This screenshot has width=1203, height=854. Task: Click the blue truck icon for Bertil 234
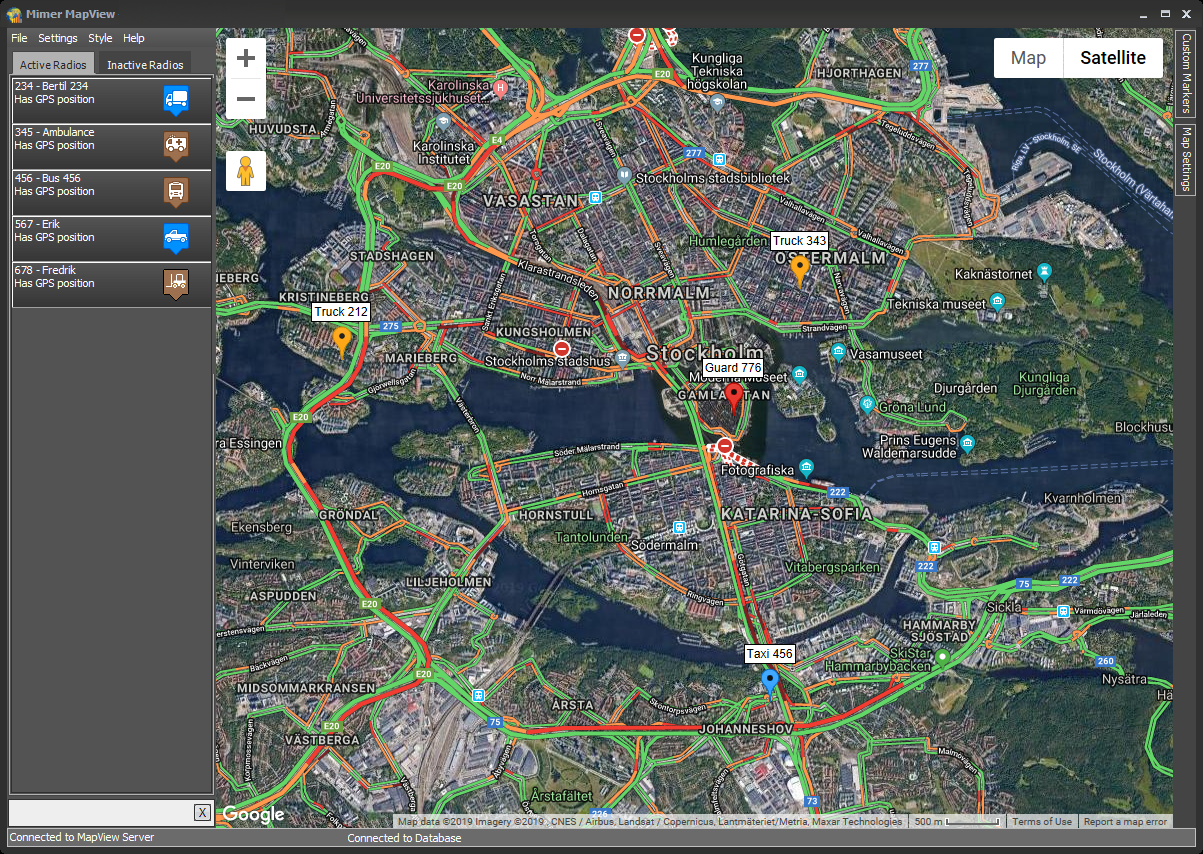[176, 99]
